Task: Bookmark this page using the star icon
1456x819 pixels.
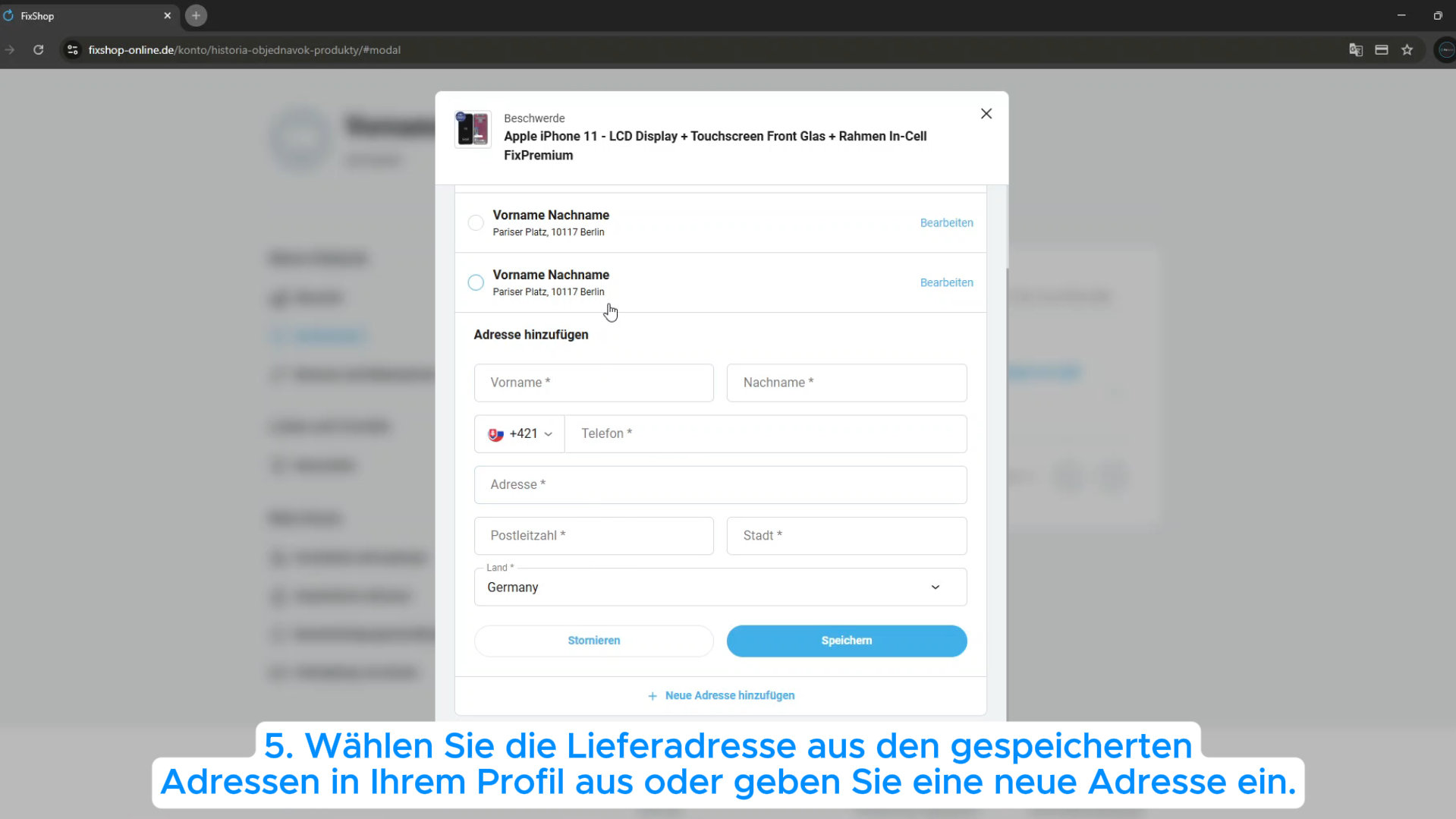Action: pos(1407,50)
